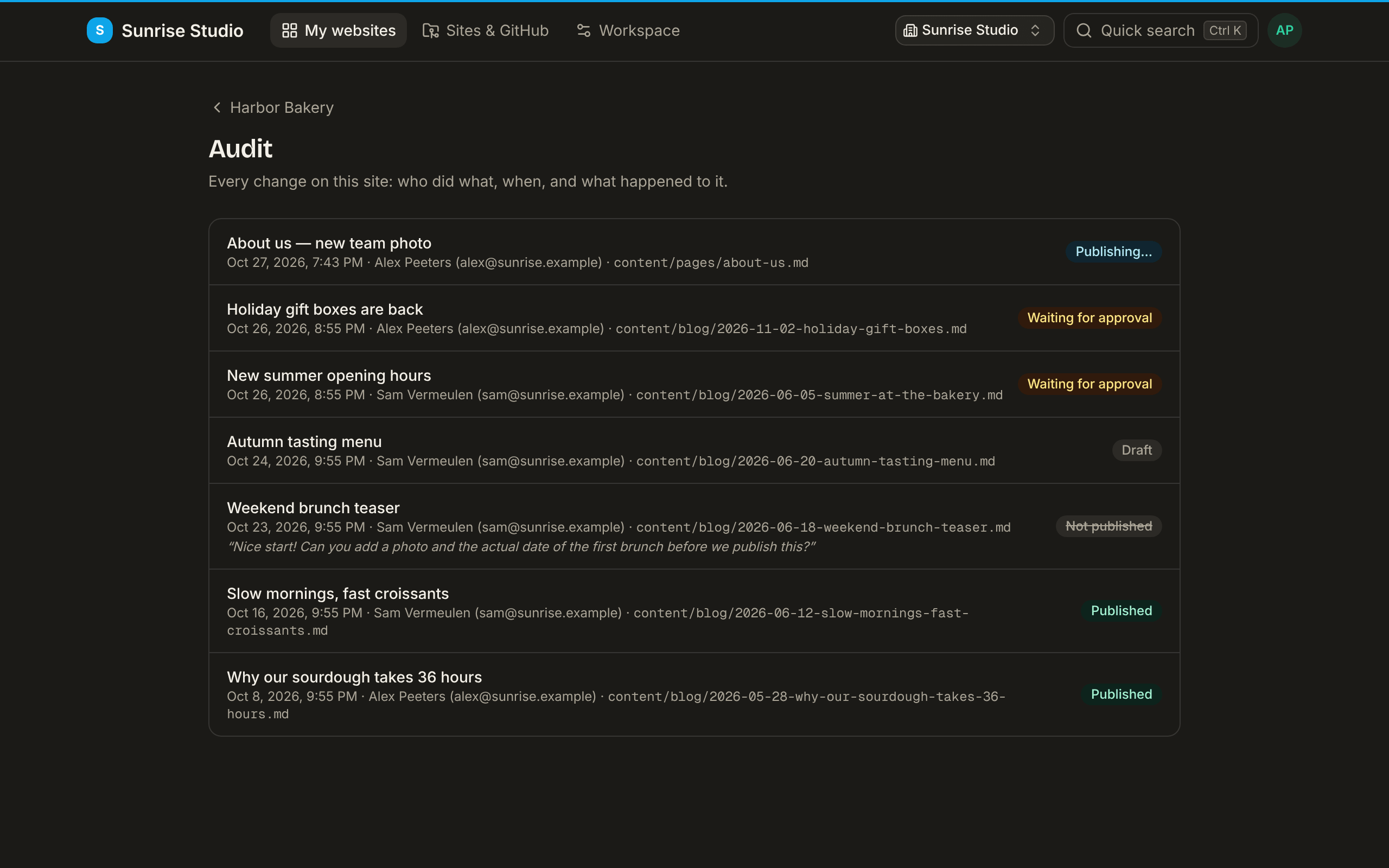The width and height of the screenshot is (1389, 868).
Task: Click the content/pages/about-us.md file path
Action: pos(711,263)
